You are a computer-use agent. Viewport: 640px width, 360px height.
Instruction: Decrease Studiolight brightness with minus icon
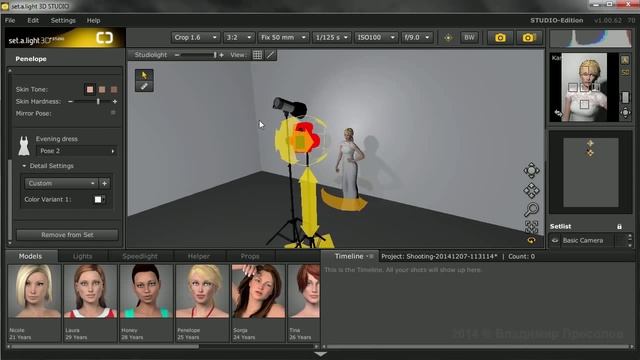click(177, 55)
